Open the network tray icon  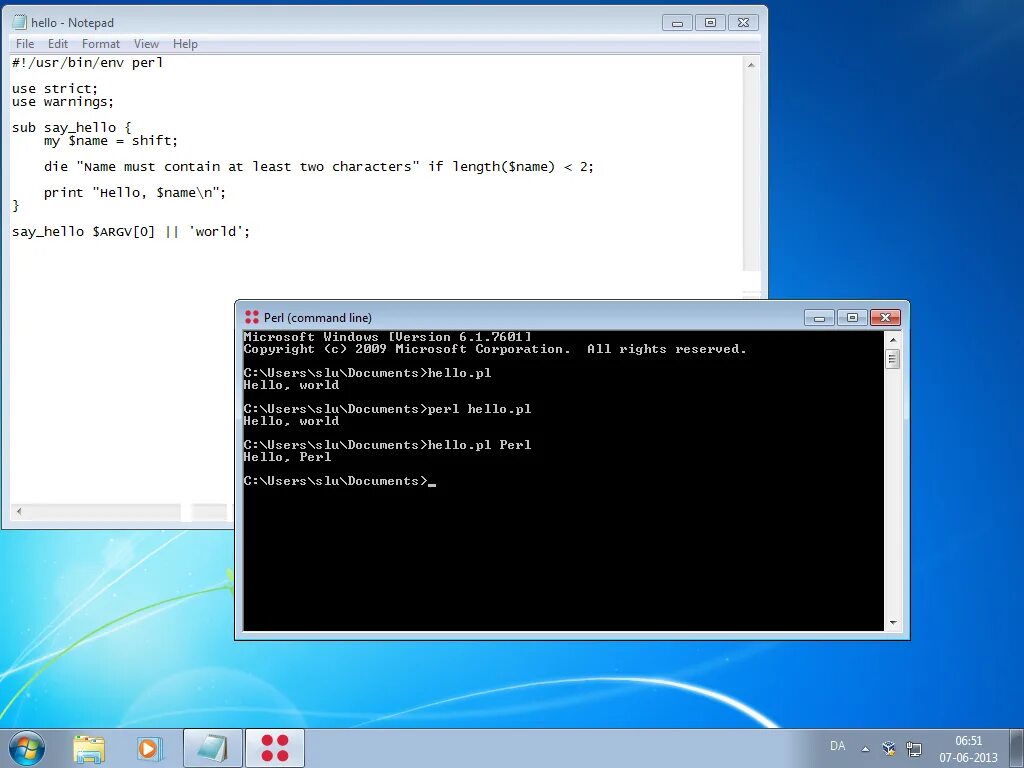point(914,748)
